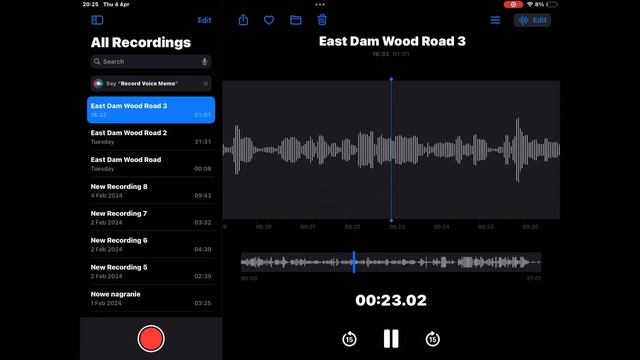Click the 00:24 mark on timeline ruler
Viewport: 640px width, 360px height.
tap(441, 227)
